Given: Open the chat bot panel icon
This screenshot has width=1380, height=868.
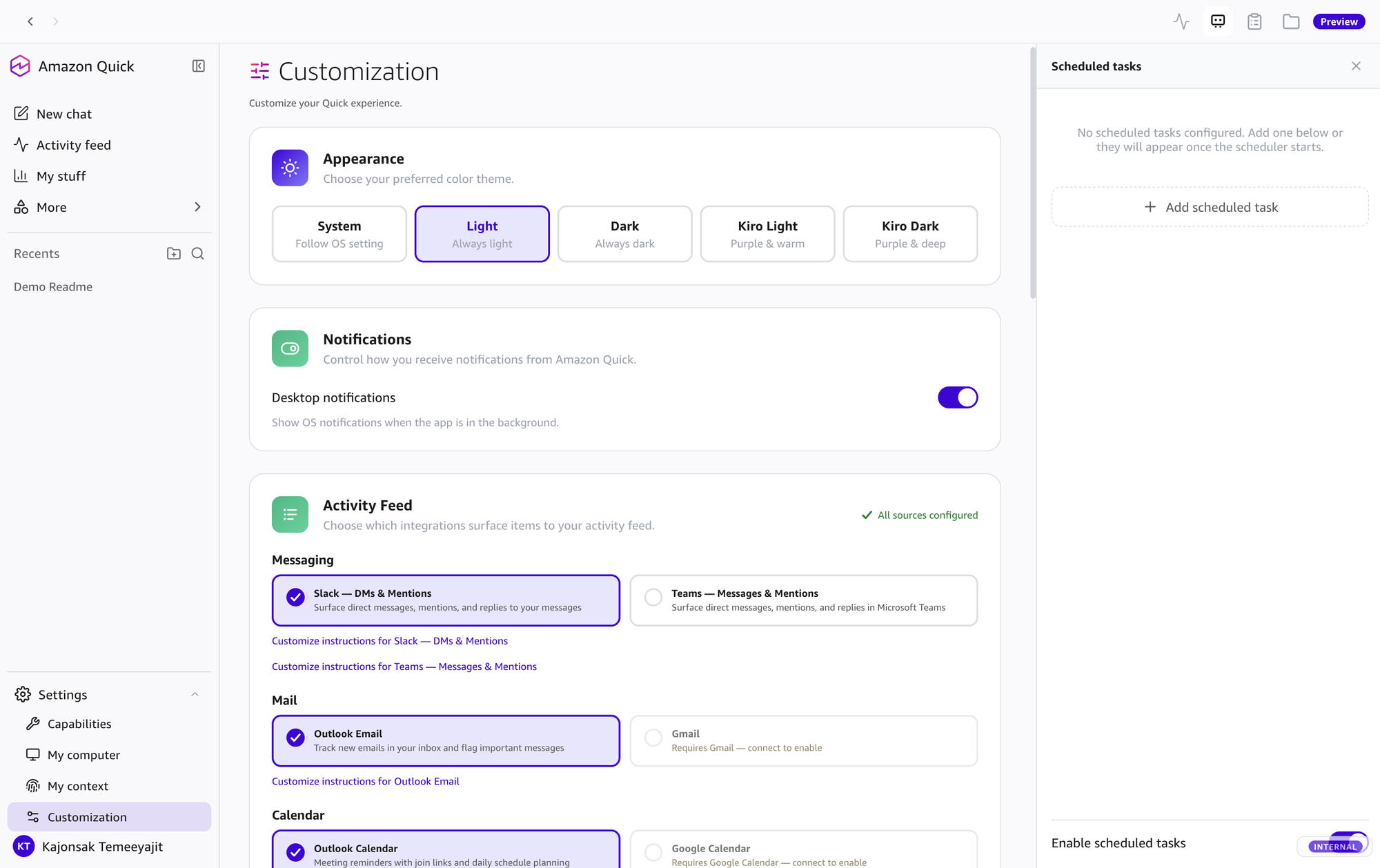Looking at the screenshot, I should 1218,21.
